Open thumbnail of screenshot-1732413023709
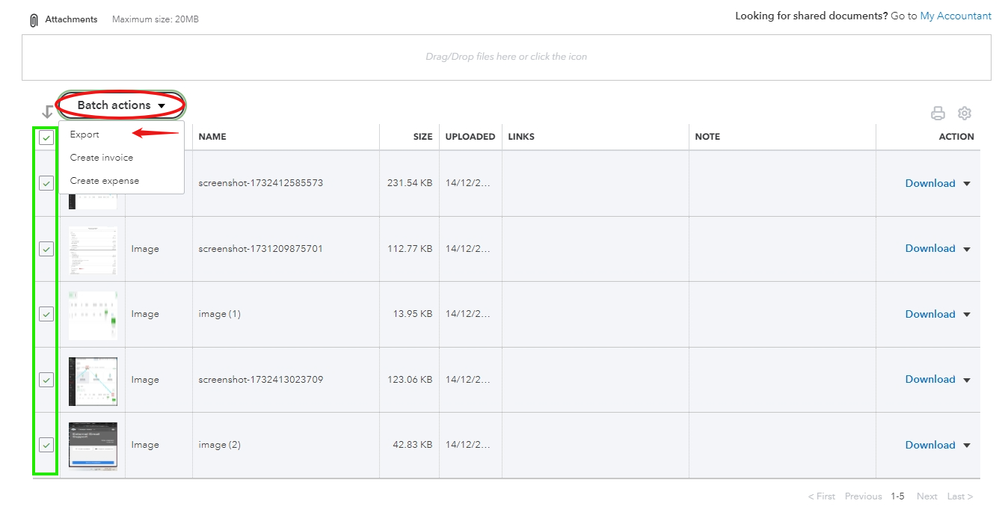The width and height of the screenshot is (999, 521). 93,380
